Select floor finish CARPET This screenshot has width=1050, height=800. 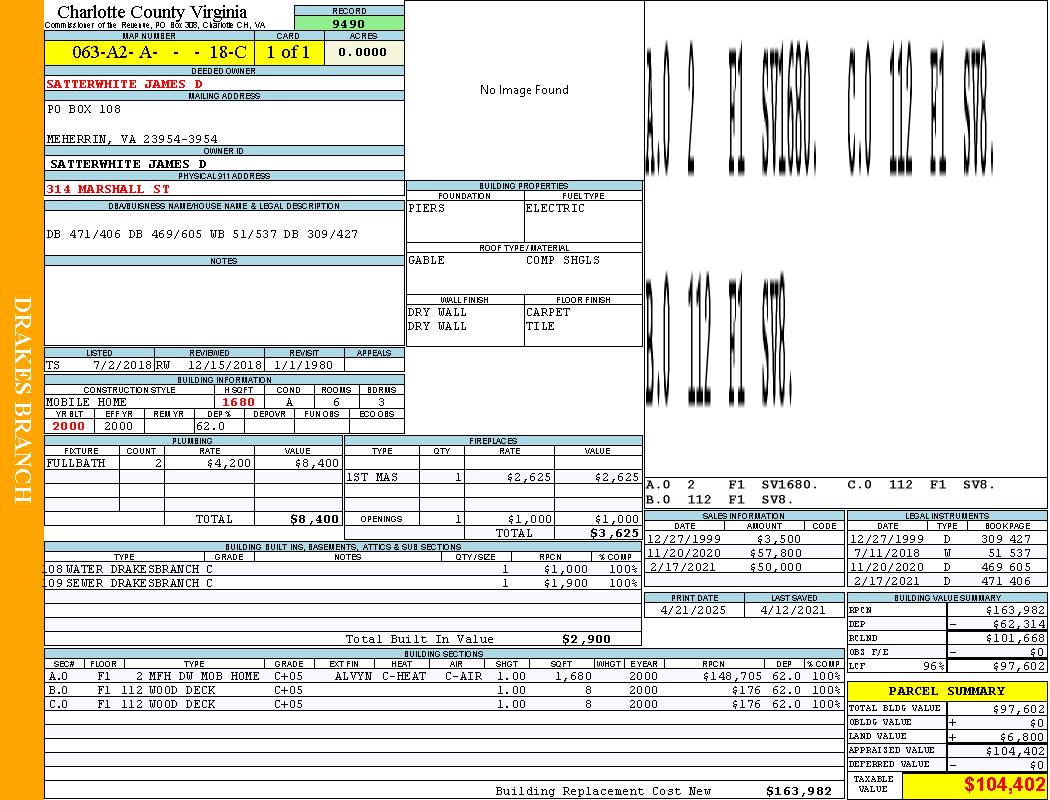[x=548, y=313]
